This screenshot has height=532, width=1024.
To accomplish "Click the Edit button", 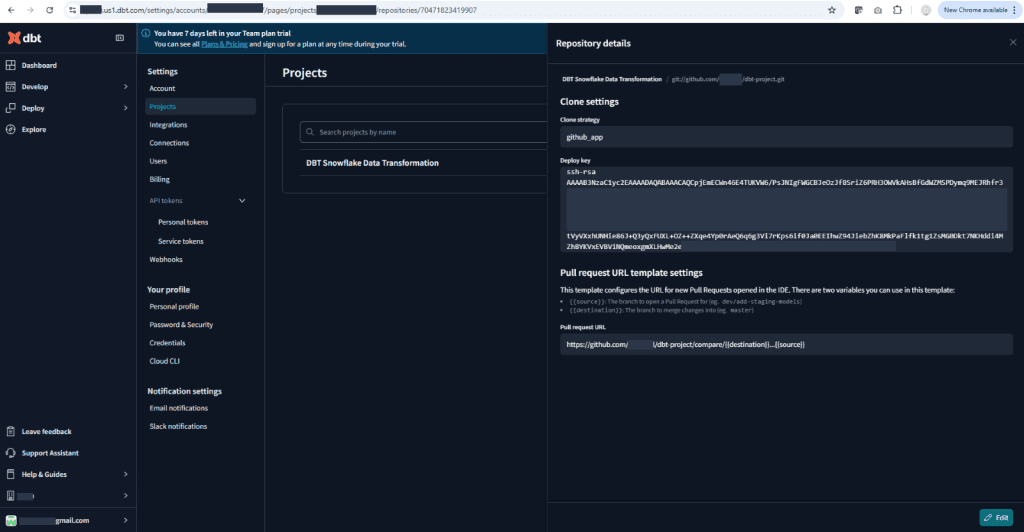I will click(x=996, y=518).
